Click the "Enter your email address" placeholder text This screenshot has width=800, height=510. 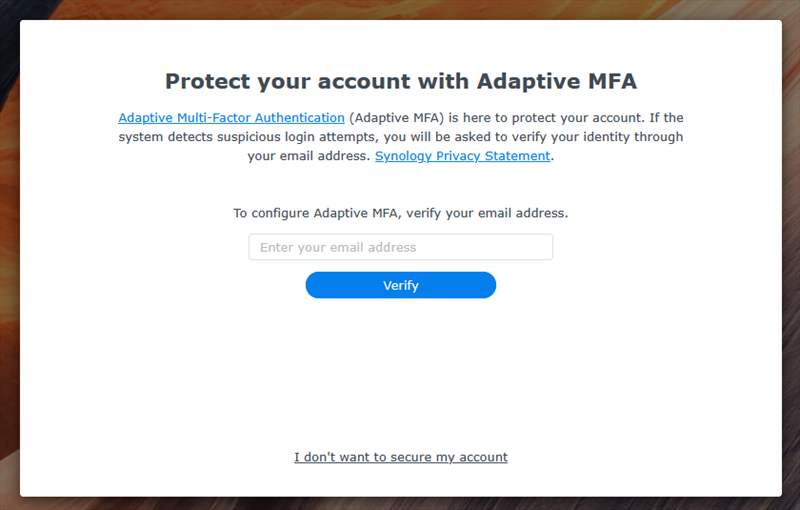[338, 247]
